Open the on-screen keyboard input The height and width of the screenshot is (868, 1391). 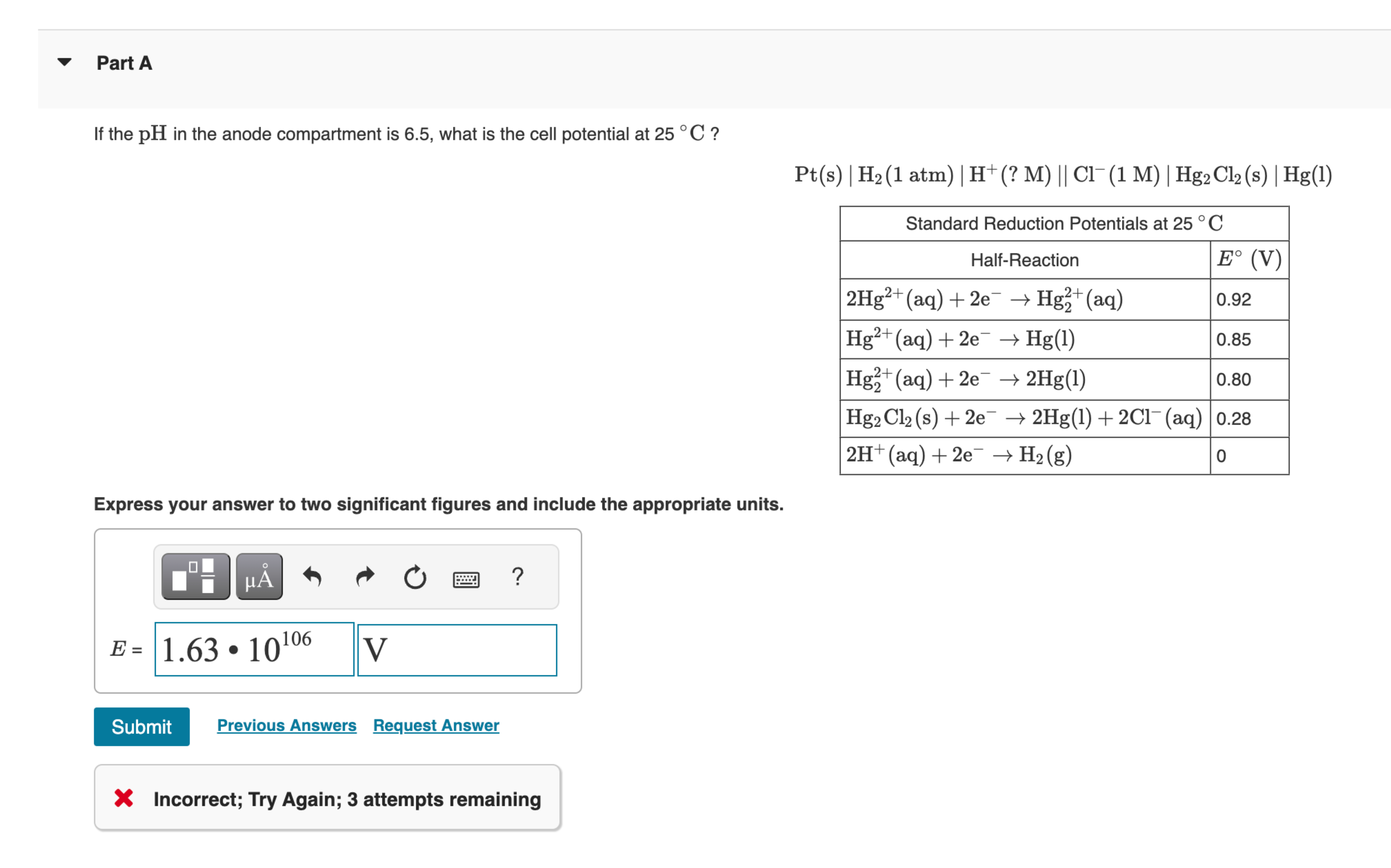click(466, 579)
